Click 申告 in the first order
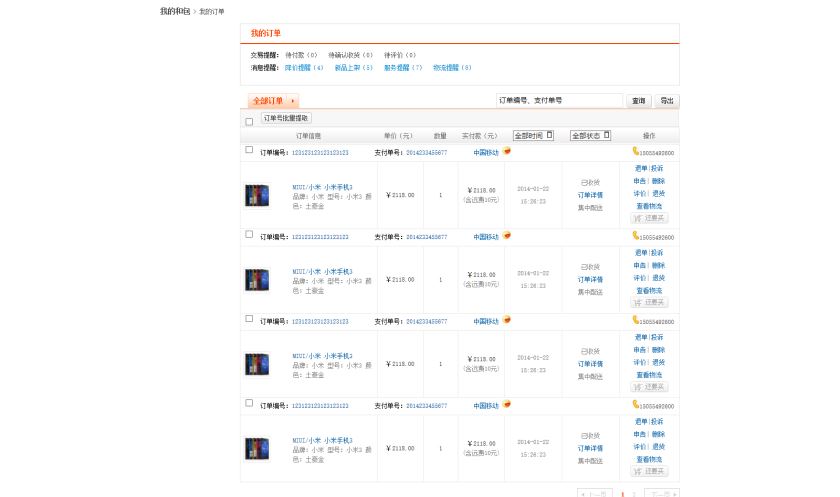This screenshot has height=497, width=840. pos(640,181)
